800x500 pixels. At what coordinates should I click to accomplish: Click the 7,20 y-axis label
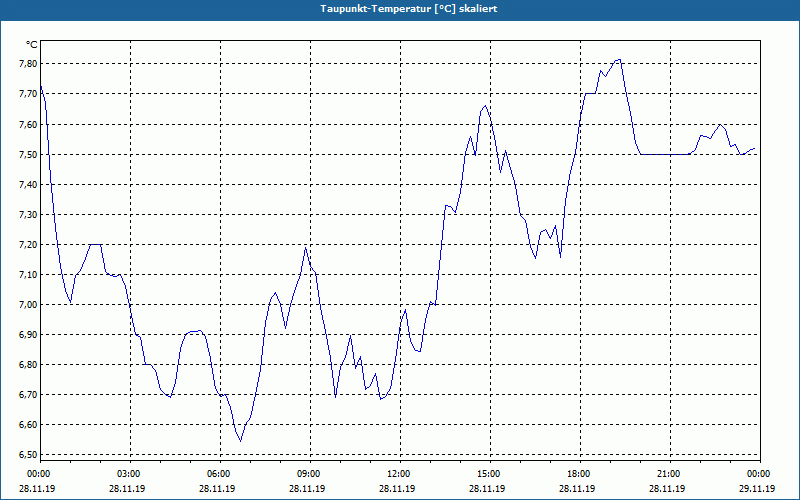tap(29, 244)
